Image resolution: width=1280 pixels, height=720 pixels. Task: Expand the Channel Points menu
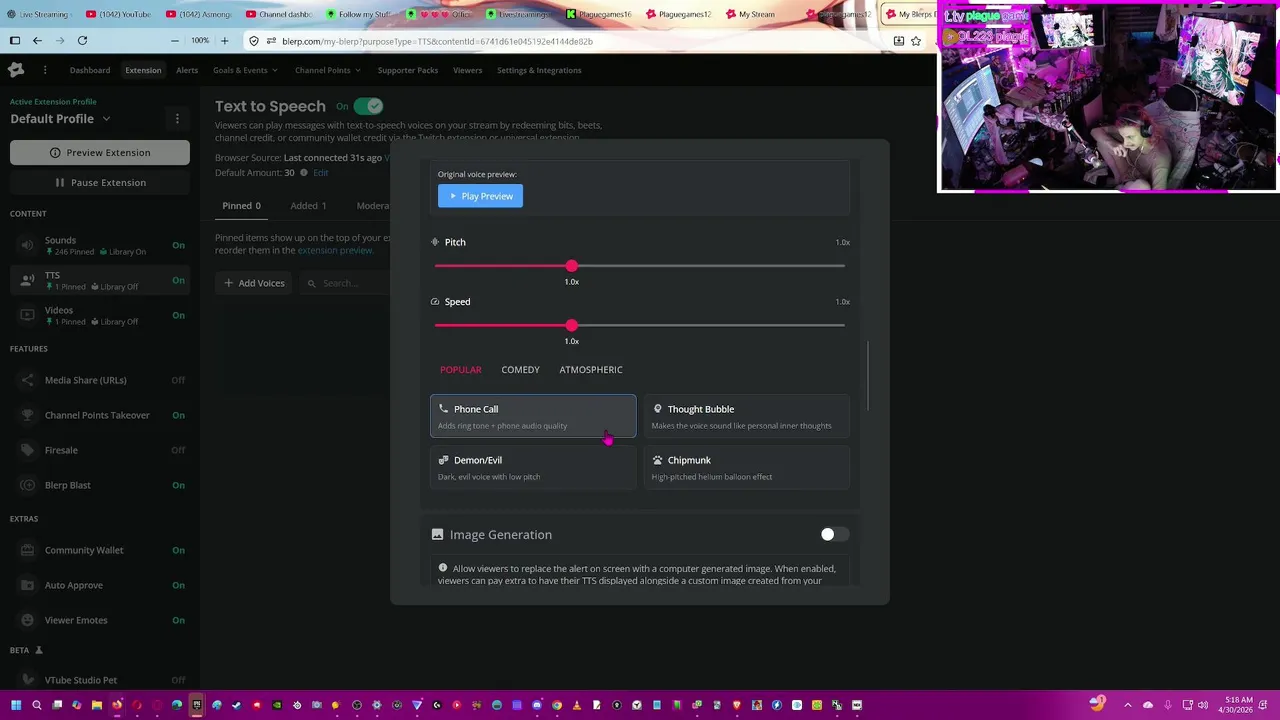coord(328,70)
